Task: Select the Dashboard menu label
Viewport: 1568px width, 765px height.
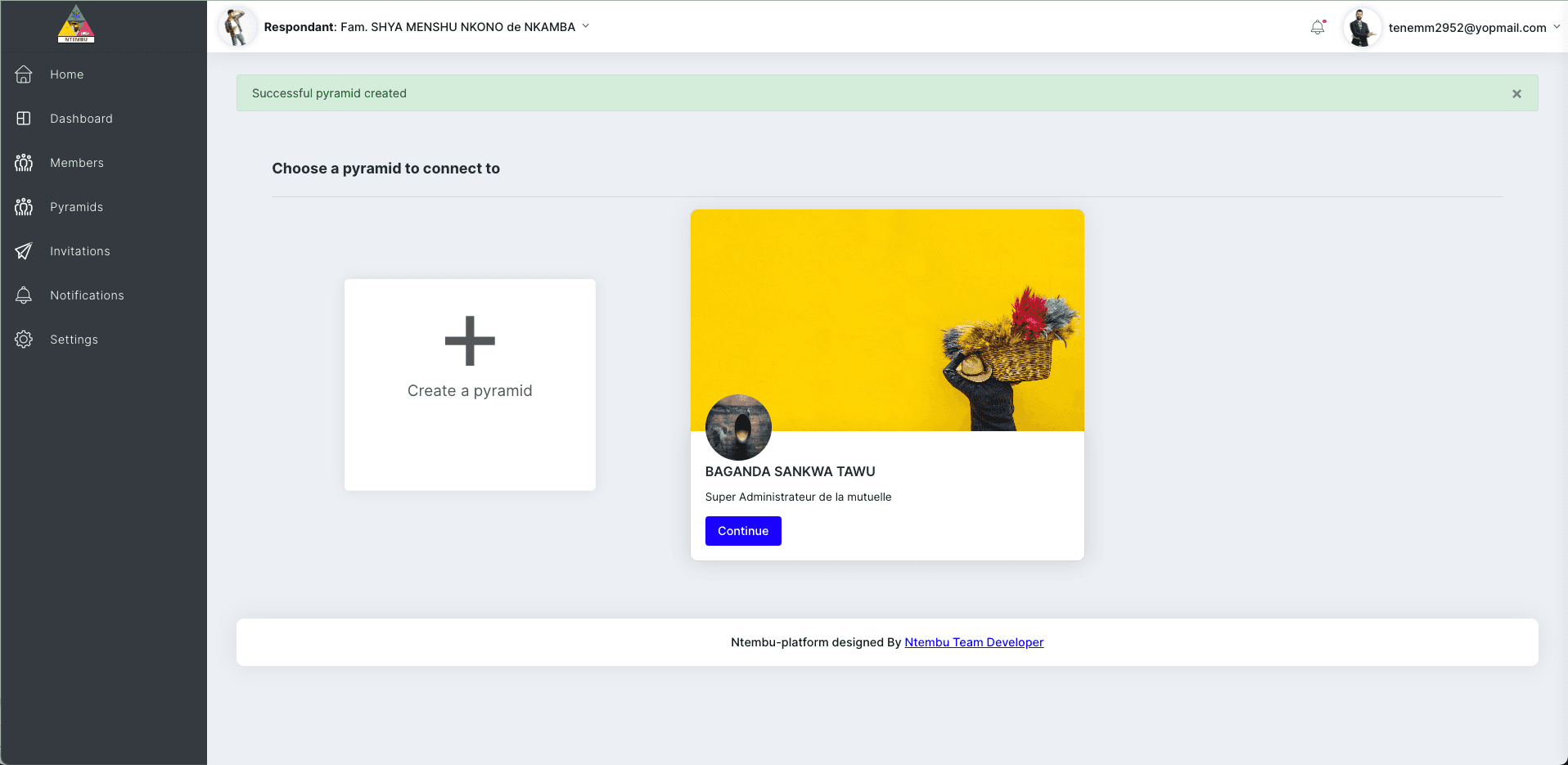Action: point(81,119)
